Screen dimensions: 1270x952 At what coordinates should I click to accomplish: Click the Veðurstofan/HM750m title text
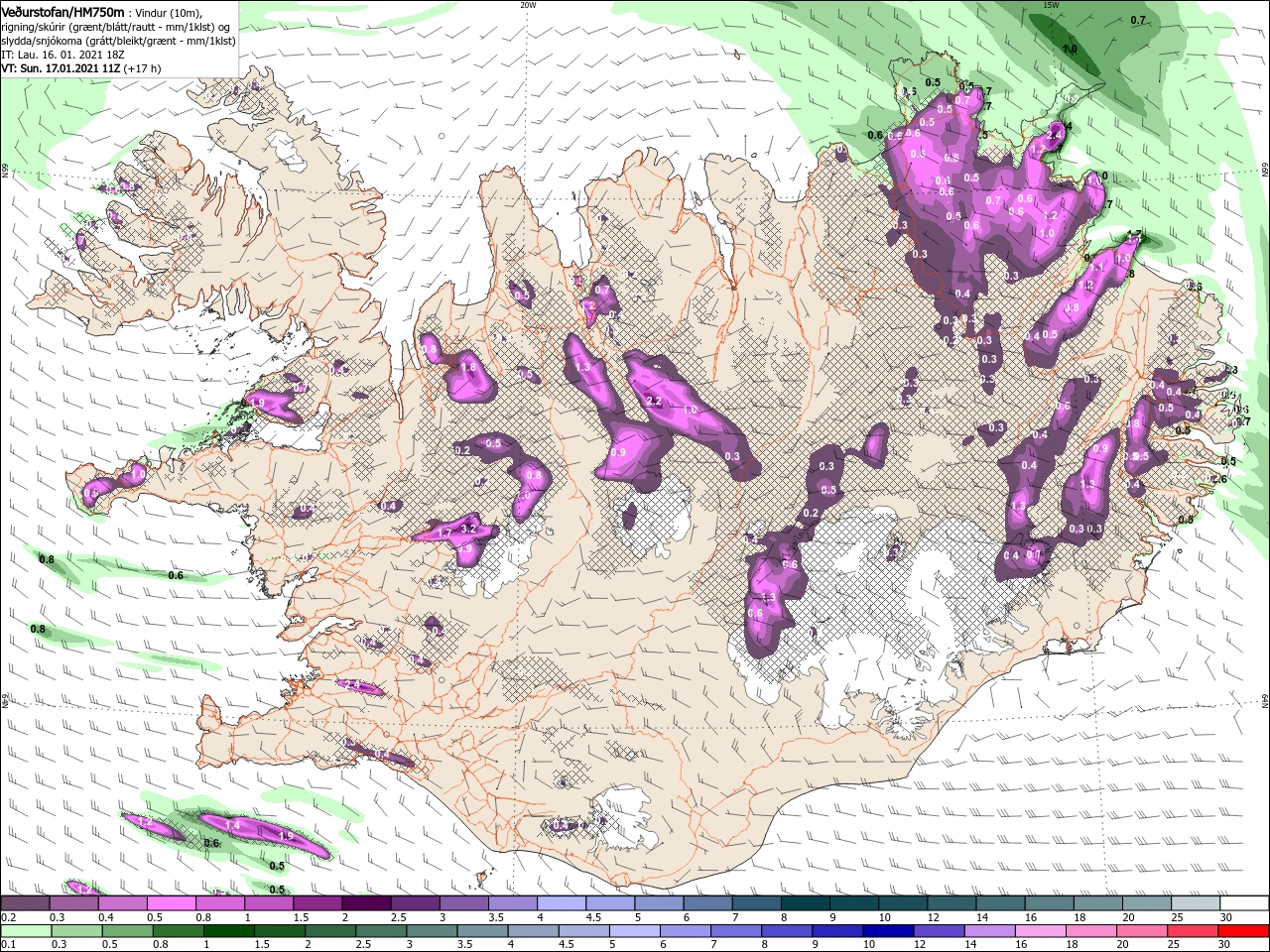tap(63, 12)
